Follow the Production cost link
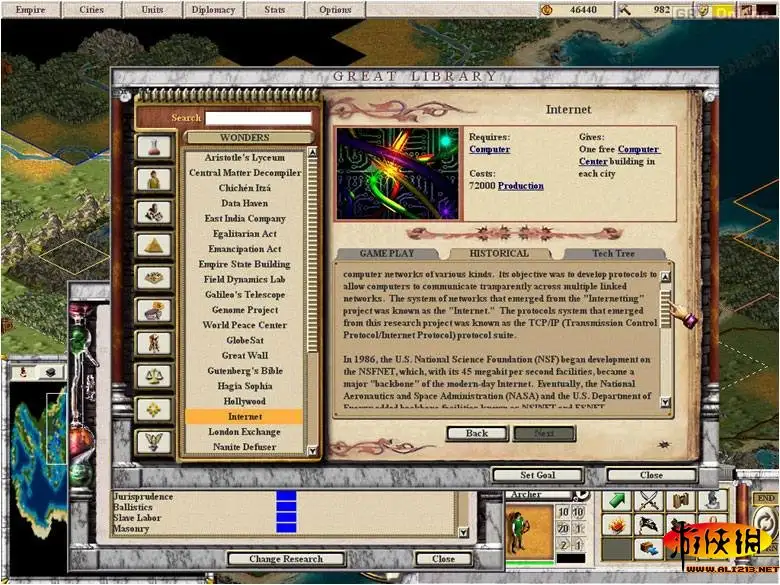Screen dimensions: 780x585 (x=521, y=186)
